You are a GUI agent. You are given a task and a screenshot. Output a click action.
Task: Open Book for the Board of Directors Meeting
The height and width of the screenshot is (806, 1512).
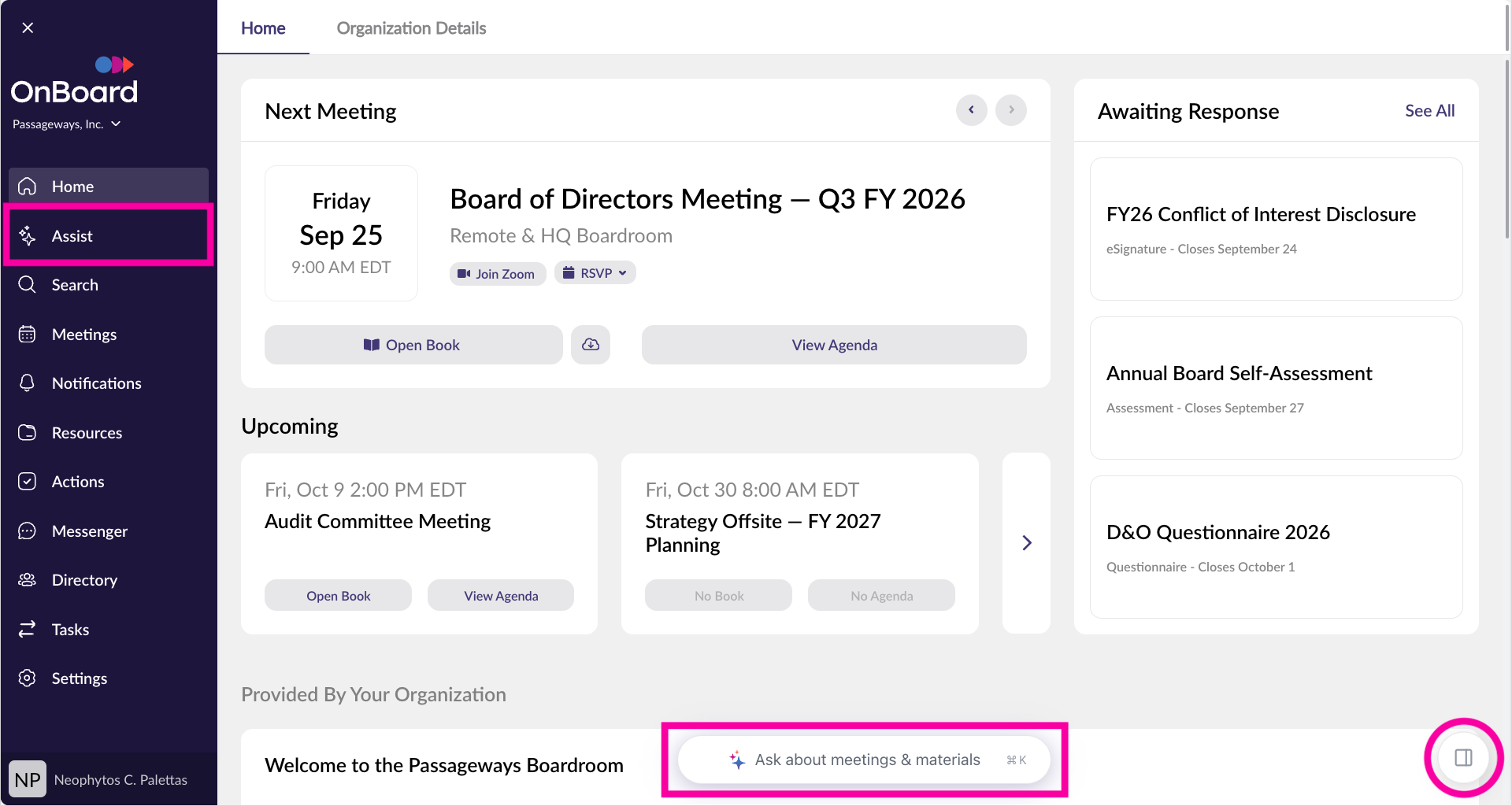click(413, 345)
